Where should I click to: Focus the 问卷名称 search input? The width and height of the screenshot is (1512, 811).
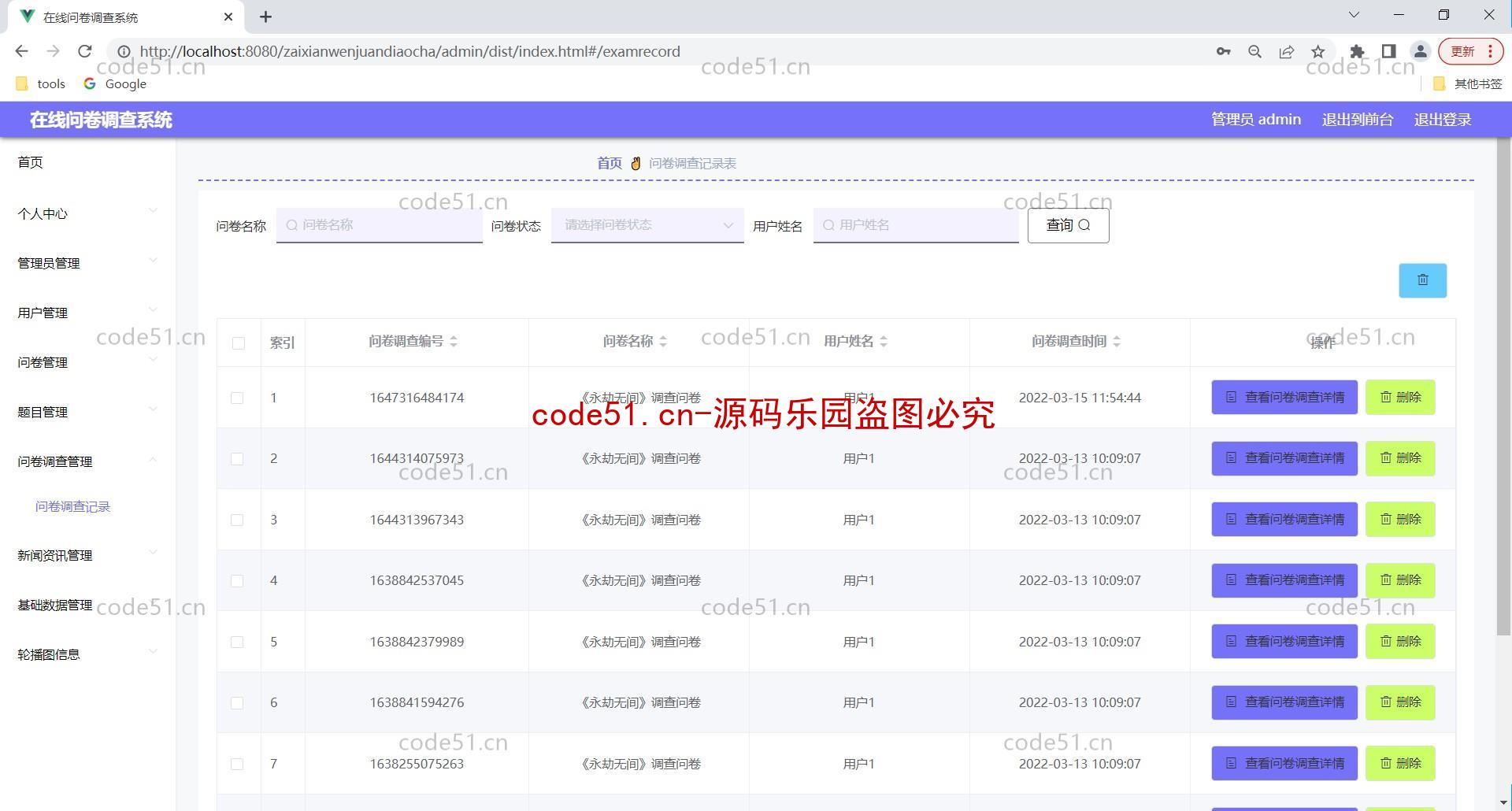(379, 225)
